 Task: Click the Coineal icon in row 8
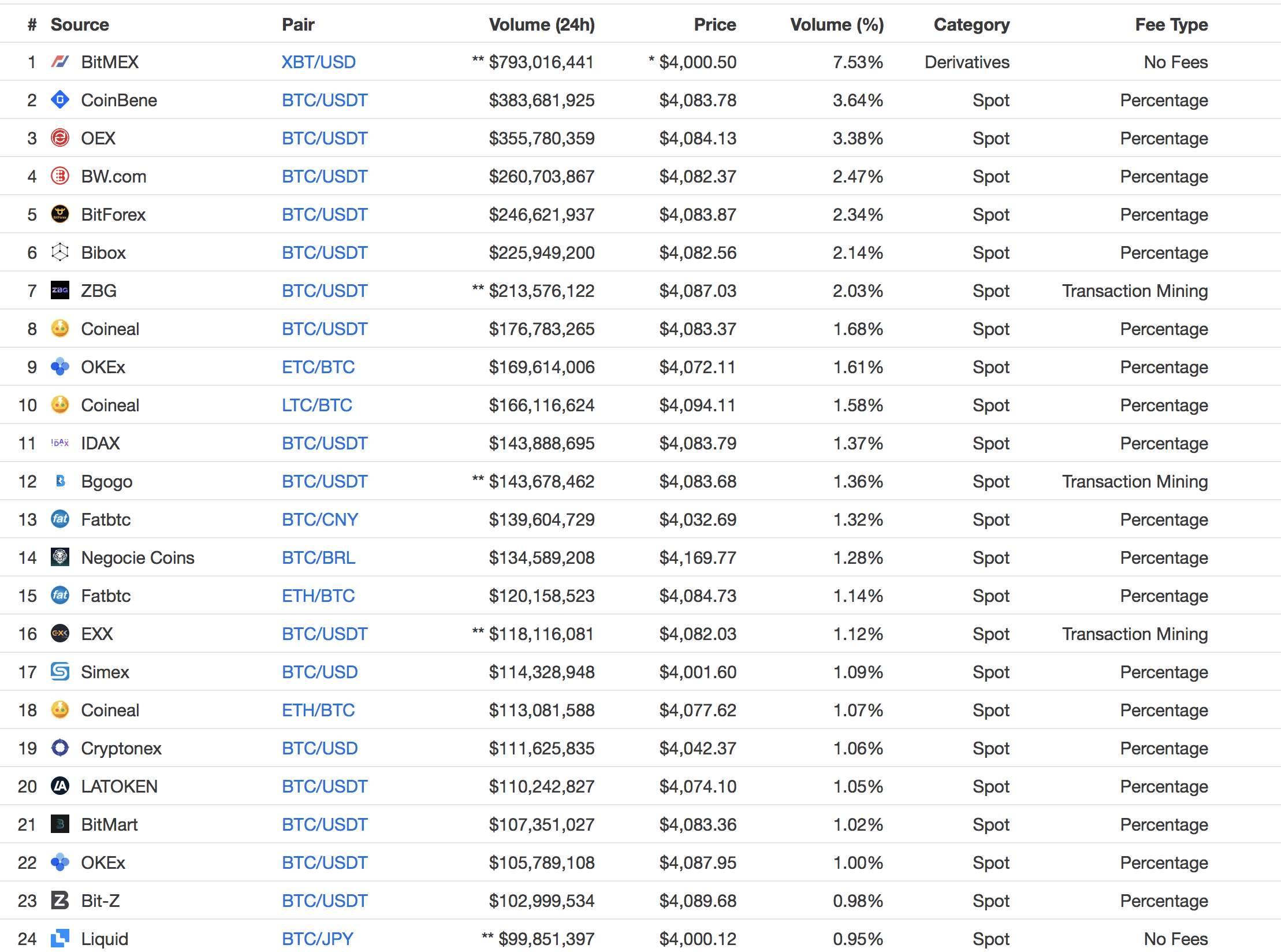click(x=60, y=328)
